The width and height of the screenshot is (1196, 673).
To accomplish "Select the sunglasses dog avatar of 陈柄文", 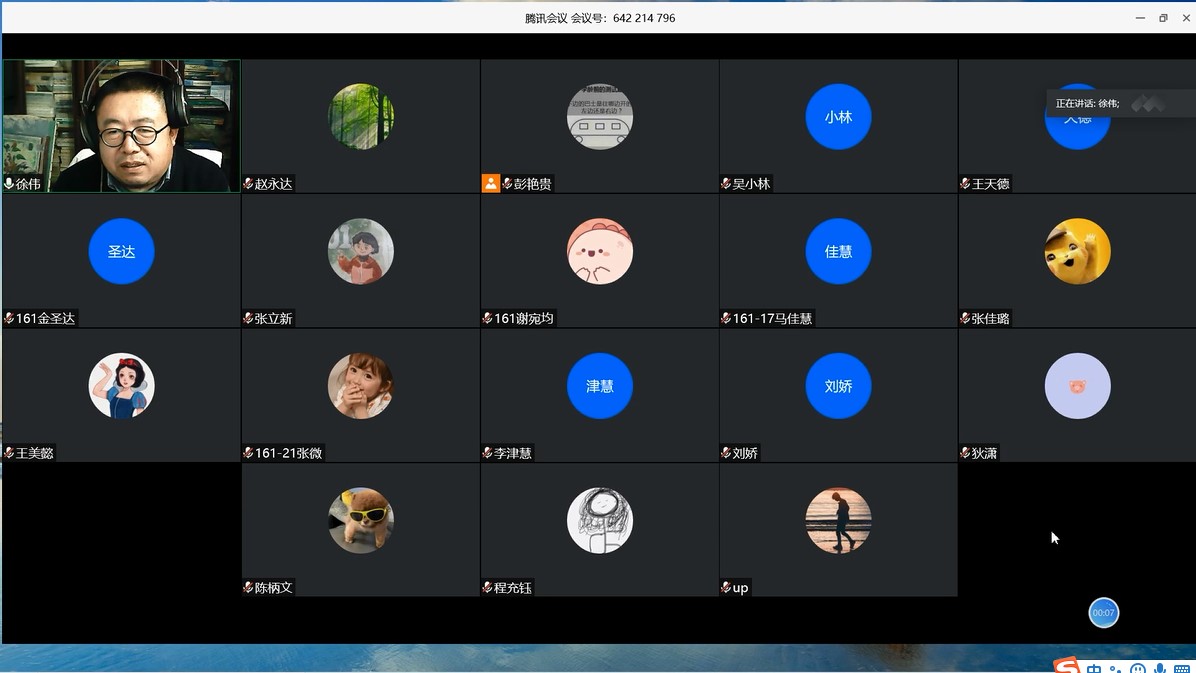I will [360, 520].
